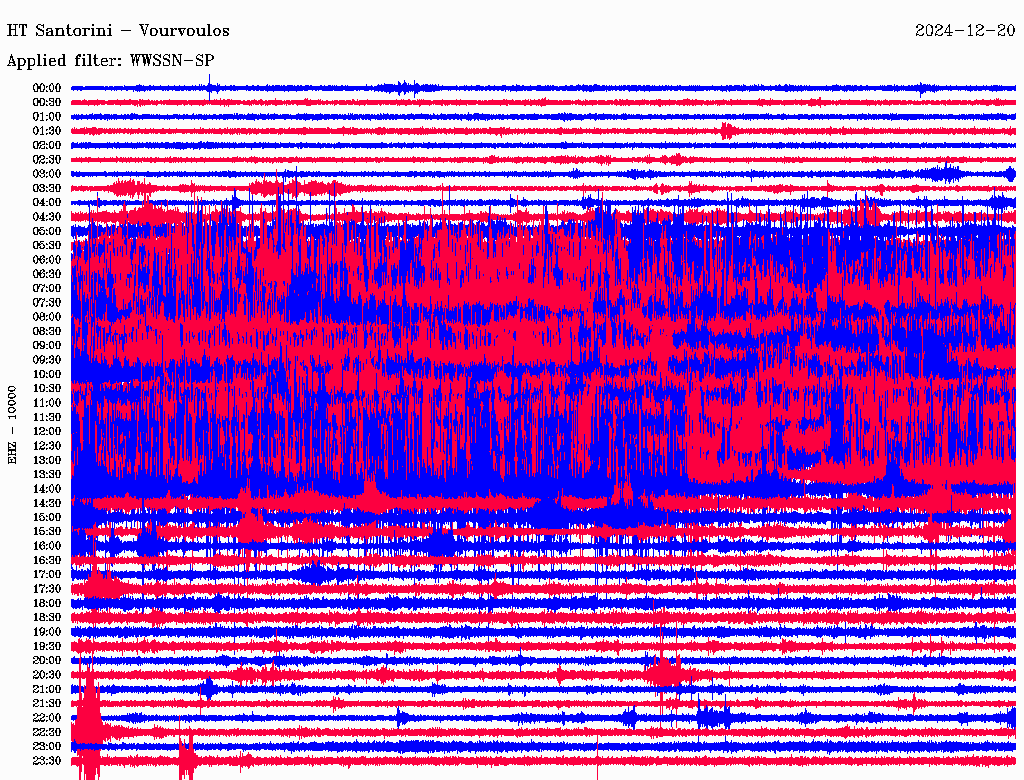Click the 11:00 time label
Viewport: 1024px width, 780px height.
coord(47,403)
